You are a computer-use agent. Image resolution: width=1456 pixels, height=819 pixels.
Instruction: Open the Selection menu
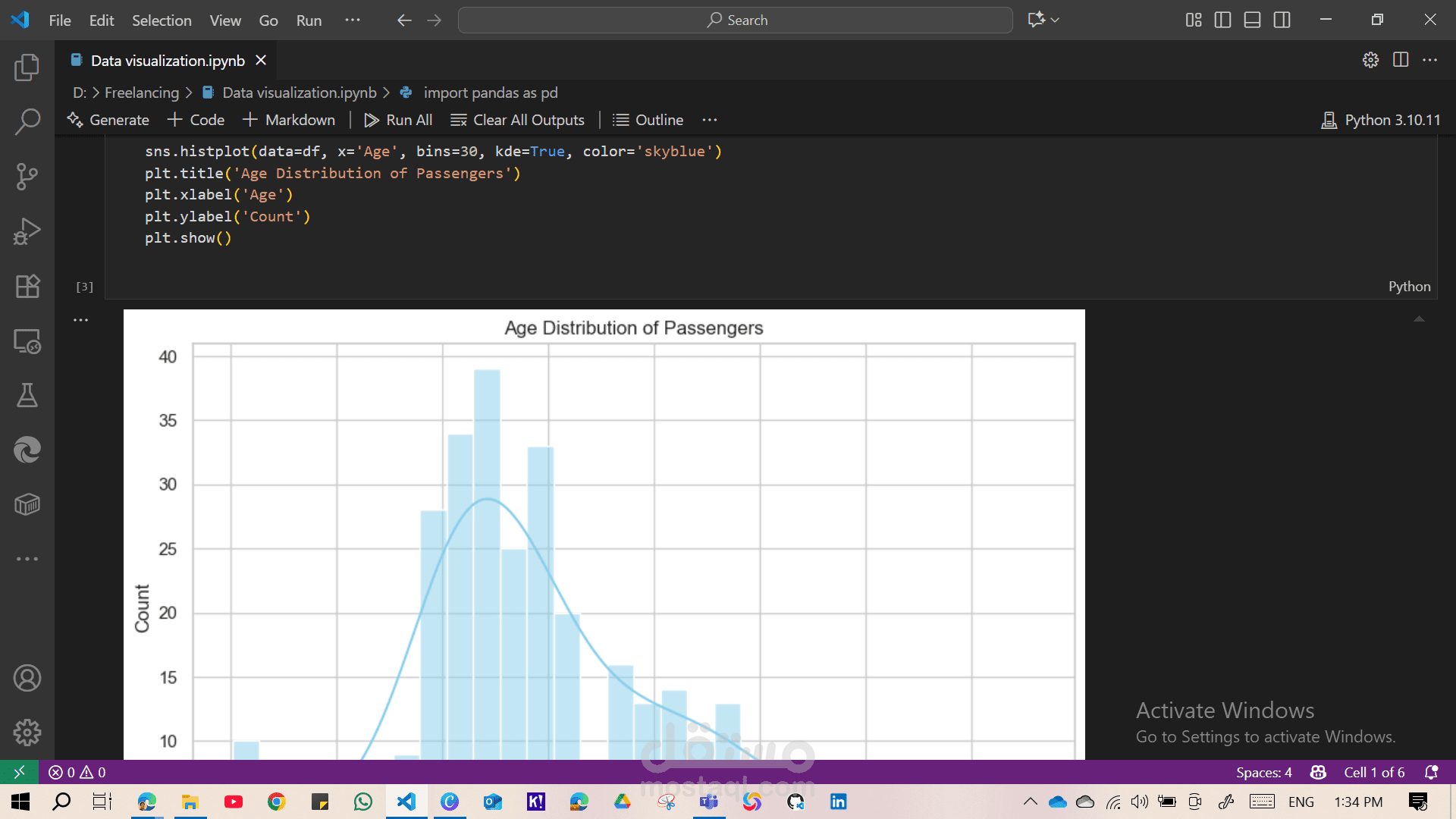162,20
